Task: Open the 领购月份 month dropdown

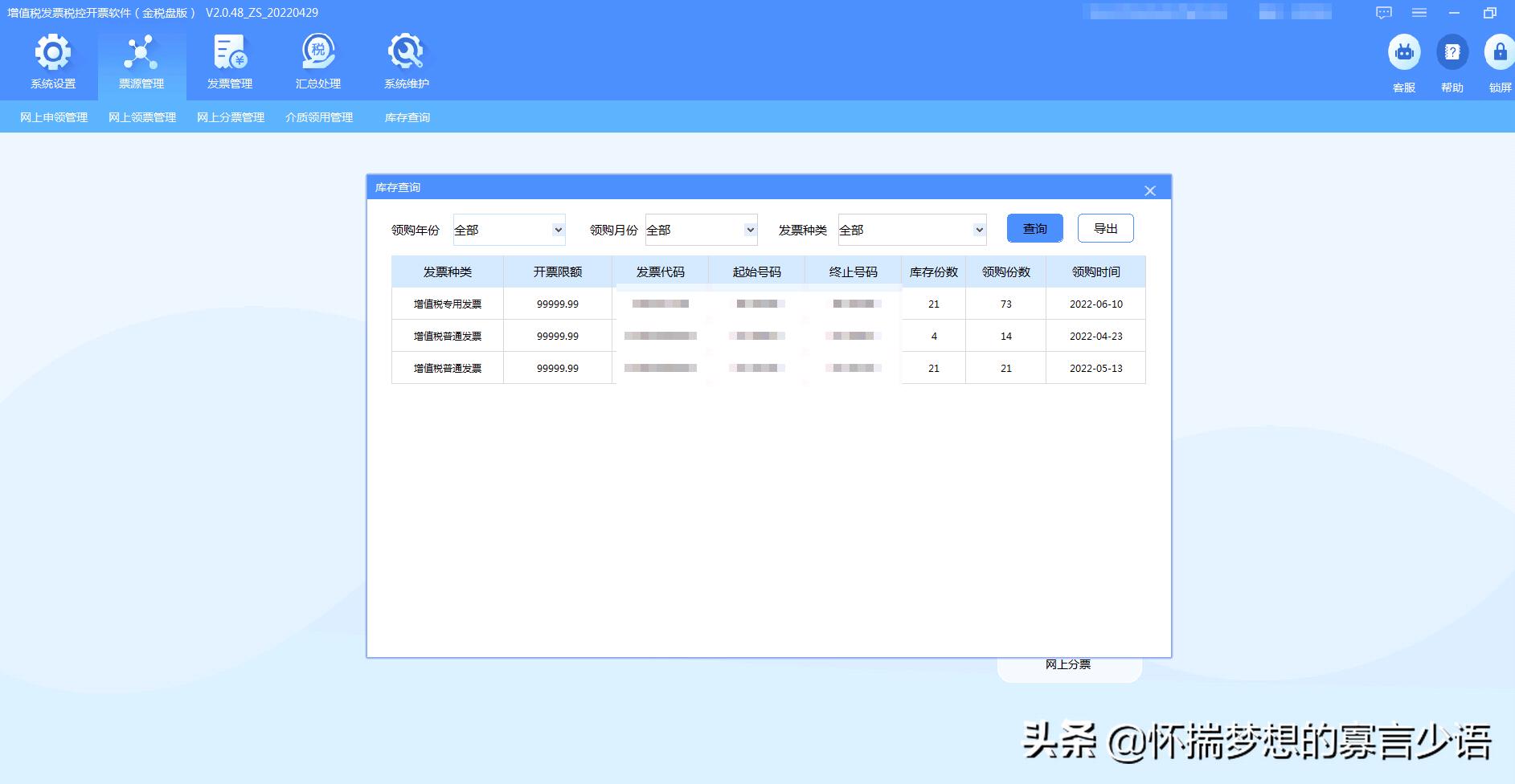Action: (749, 230)
